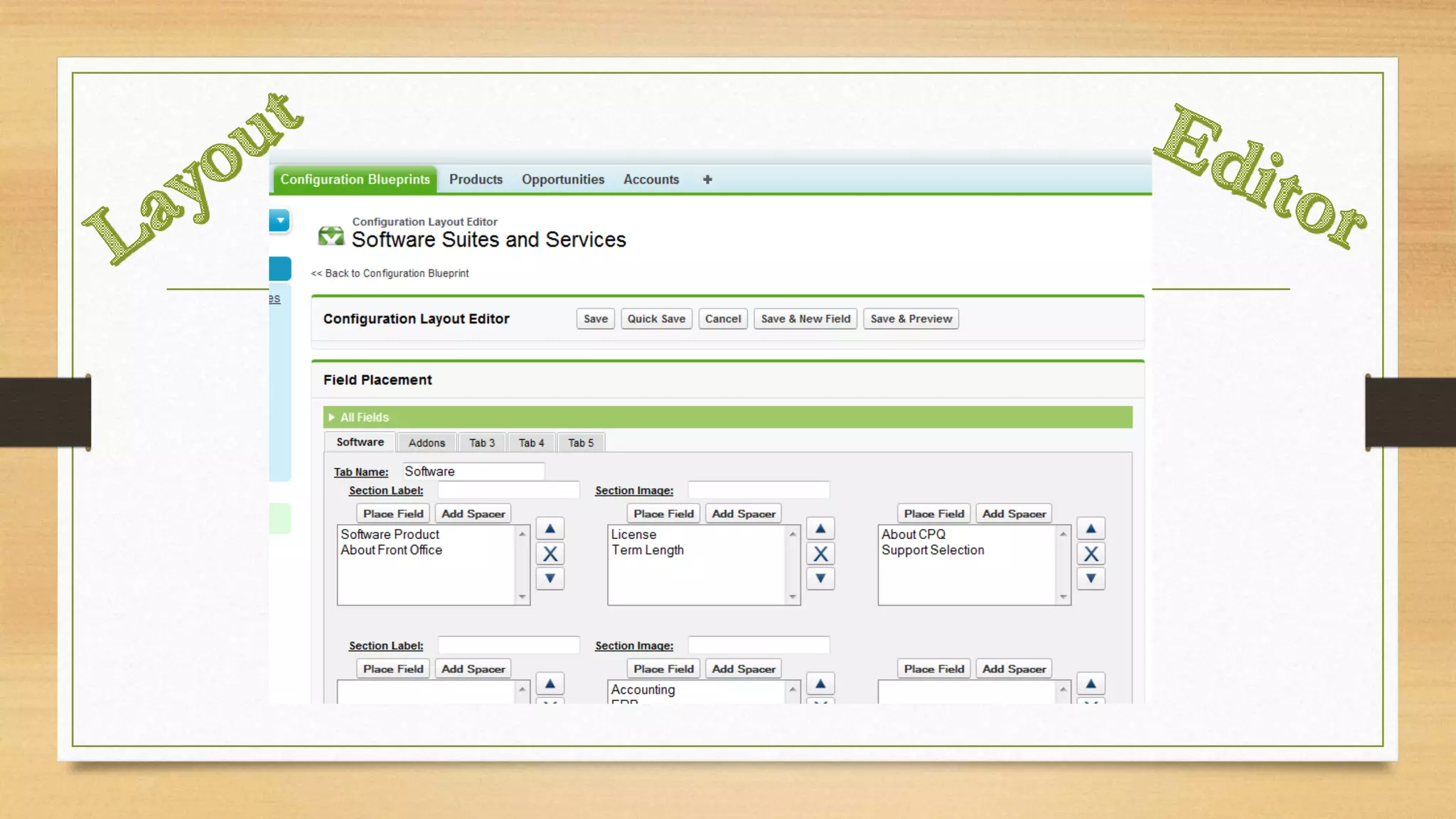The image size is (1456, 819).
Task: Click the Quick Save button
Action: 655,319
